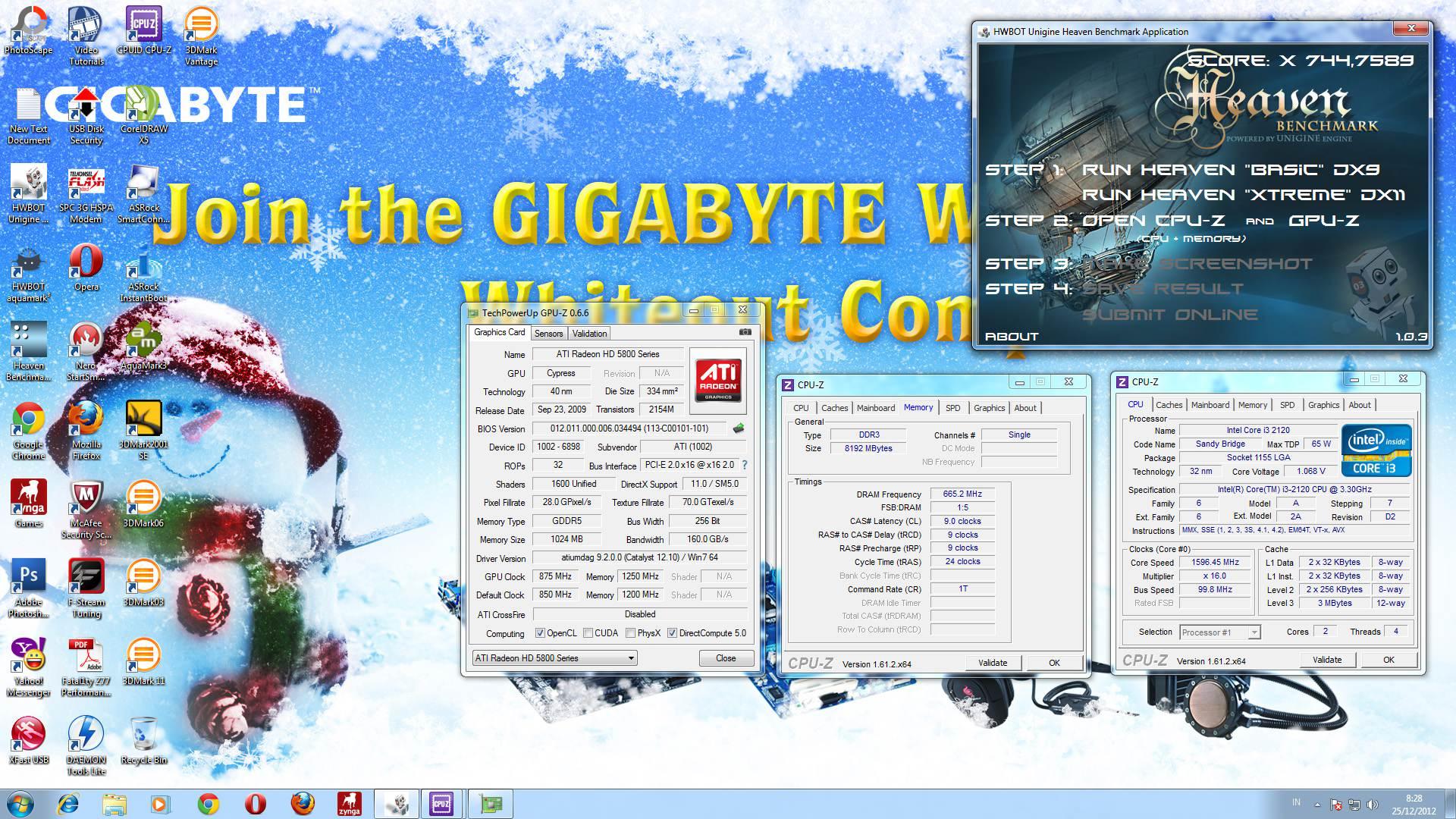Launch the Adobe Photoshop desktop shortcut
Screen dimensions: 1456x819
pos(29,589)
